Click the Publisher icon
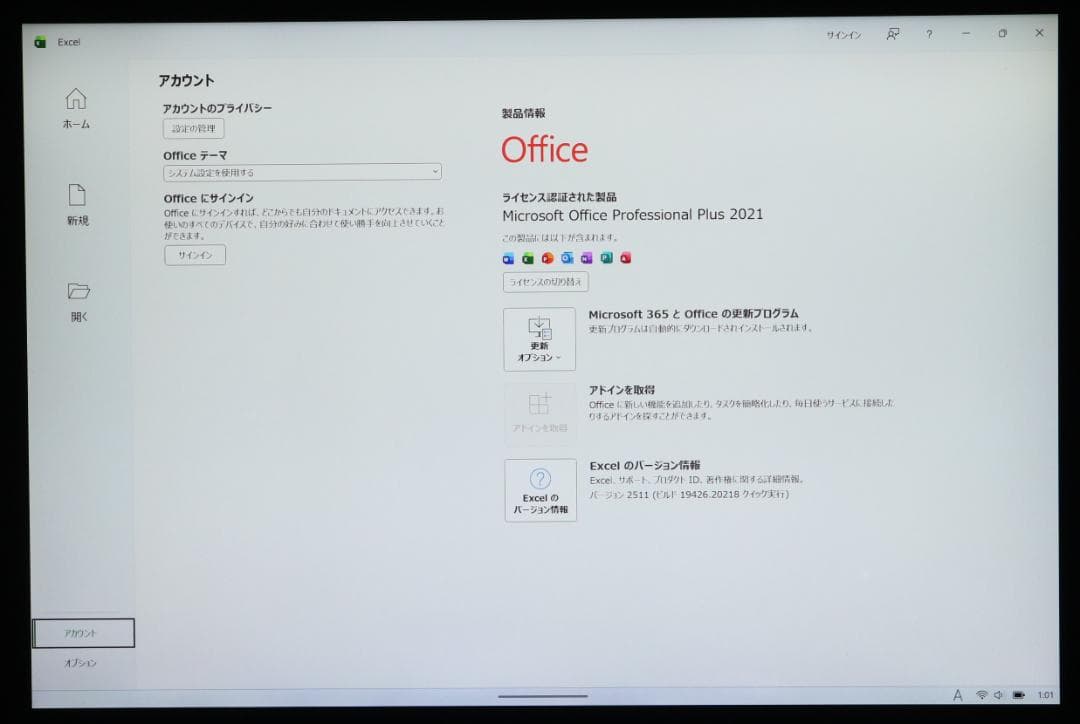 point(605,258)
